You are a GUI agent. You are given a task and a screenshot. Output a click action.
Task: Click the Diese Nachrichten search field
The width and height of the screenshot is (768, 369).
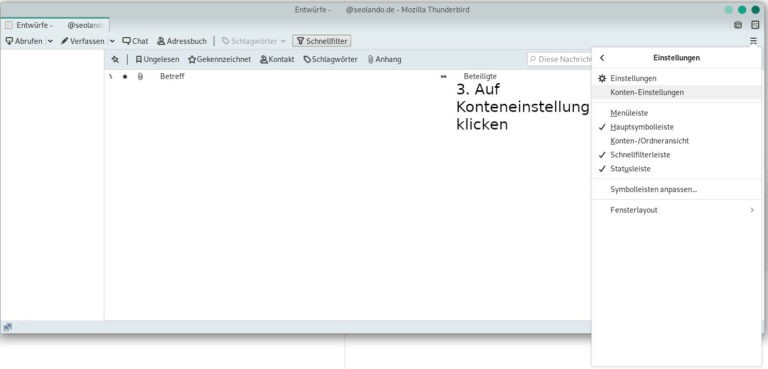(x=560, y=59)
